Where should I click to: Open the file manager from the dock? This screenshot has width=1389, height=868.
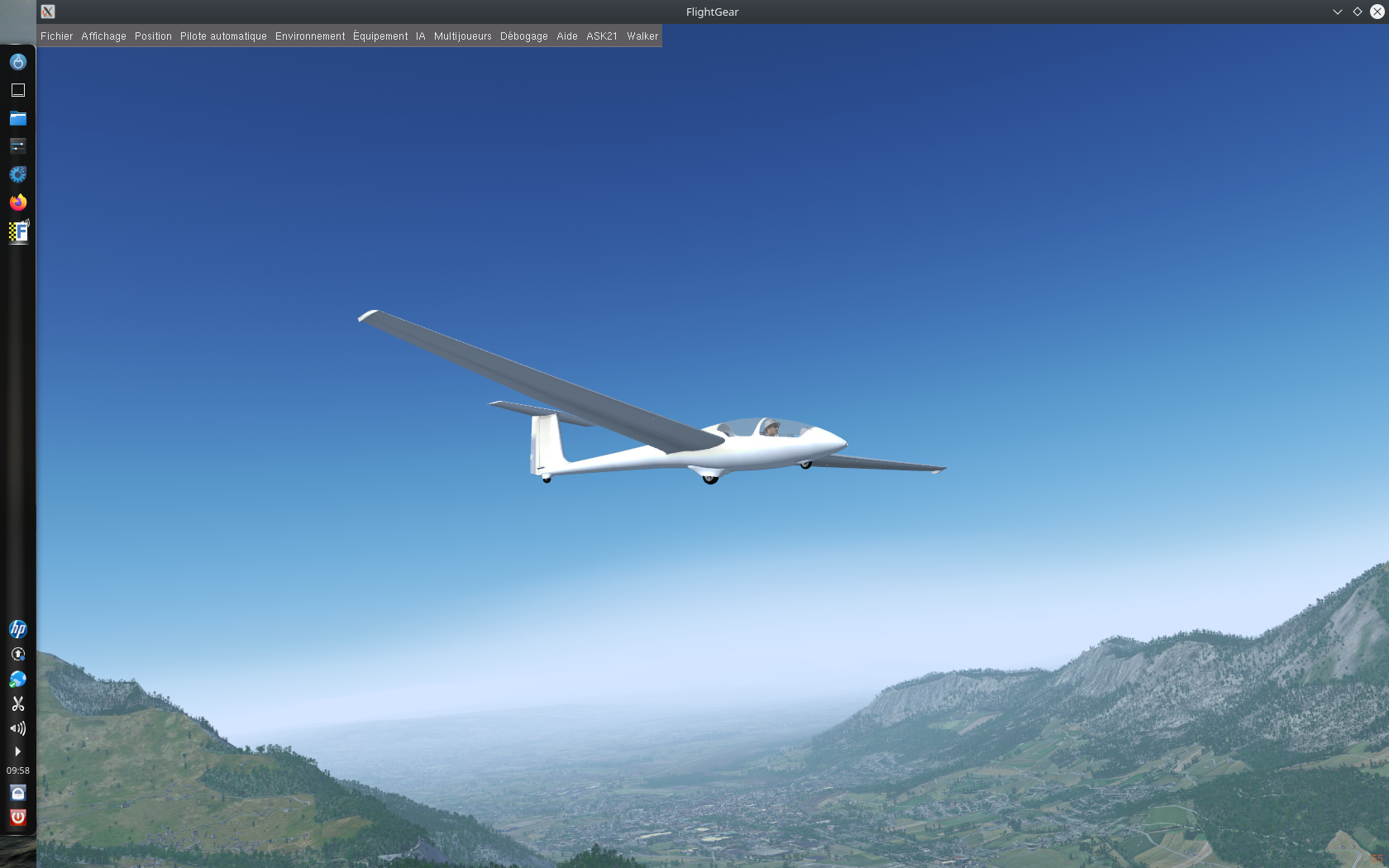coord(18,118)
